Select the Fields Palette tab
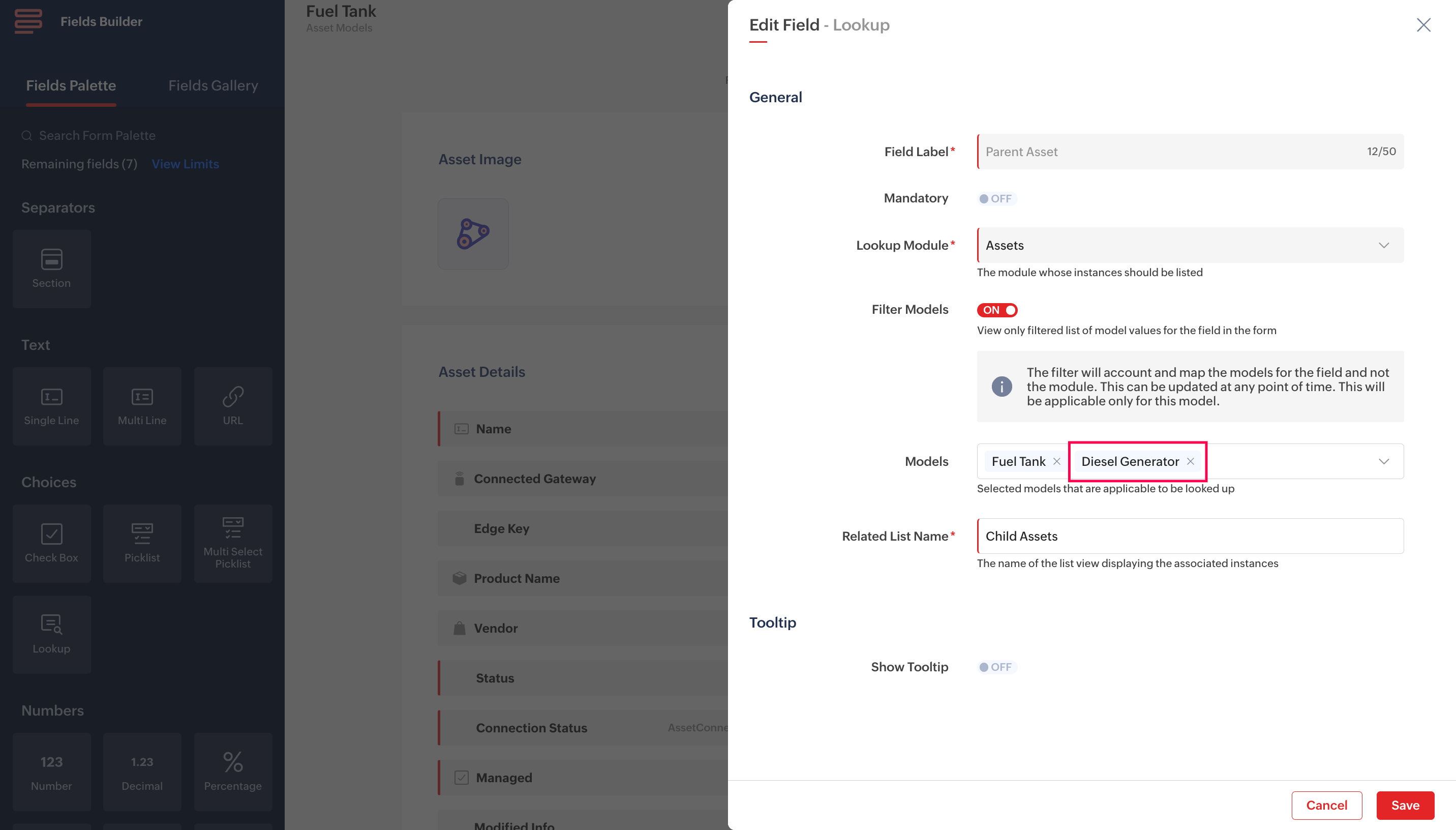This screenshot has width=1456, height=830. pyautogui.click(x=71, y=85)
